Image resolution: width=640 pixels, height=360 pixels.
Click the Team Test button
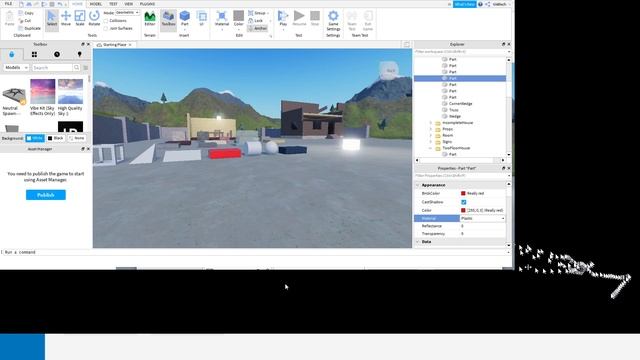tap(352, 20)
